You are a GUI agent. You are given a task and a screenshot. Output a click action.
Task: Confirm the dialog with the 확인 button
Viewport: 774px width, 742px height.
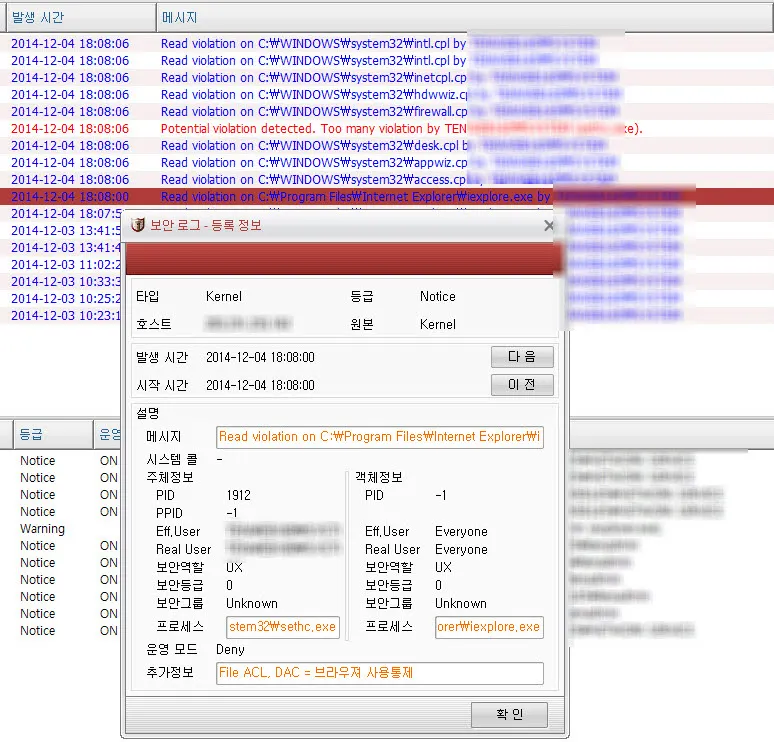point(509,715)
